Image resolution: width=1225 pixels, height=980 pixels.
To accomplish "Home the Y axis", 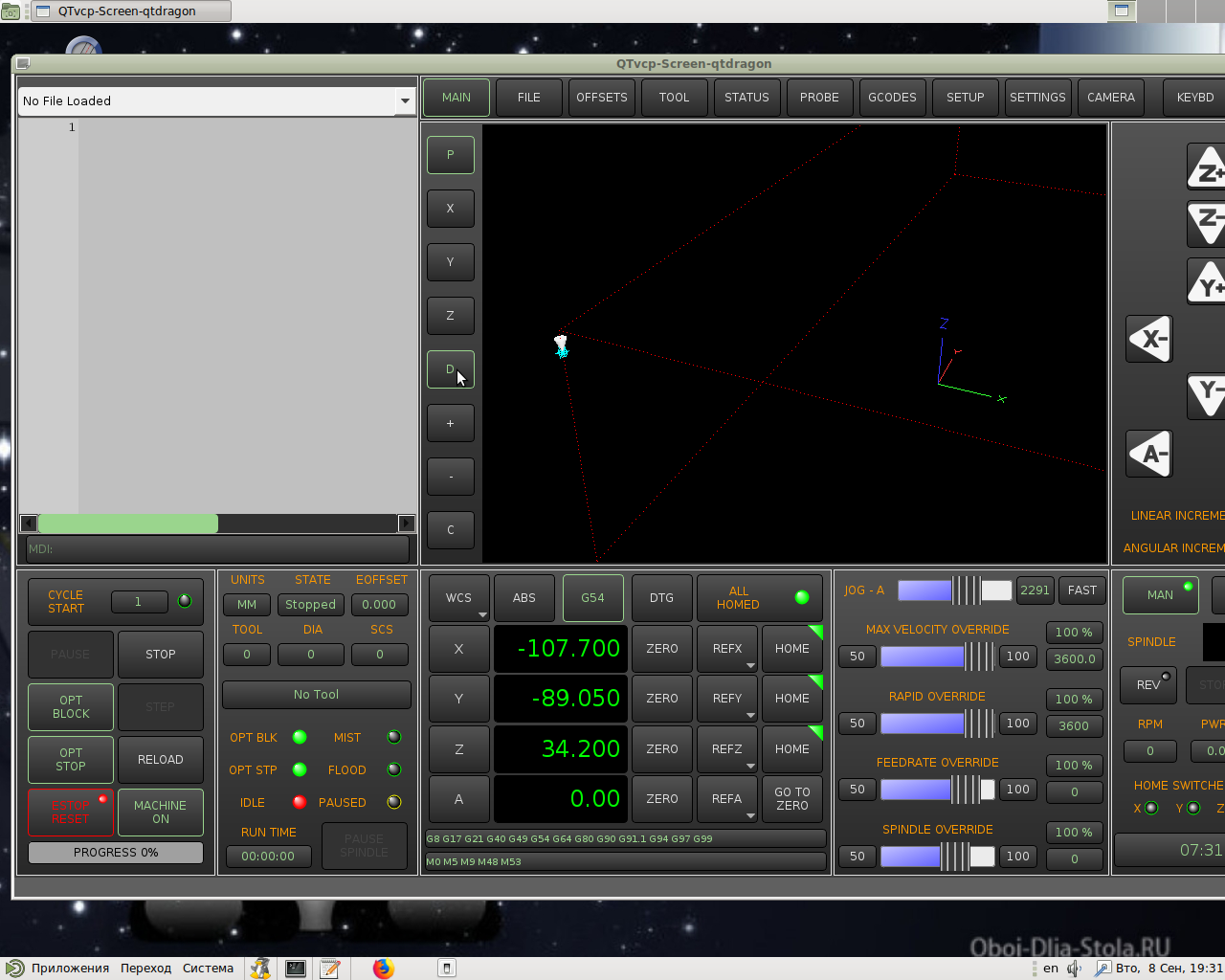I will coord(792,699).
